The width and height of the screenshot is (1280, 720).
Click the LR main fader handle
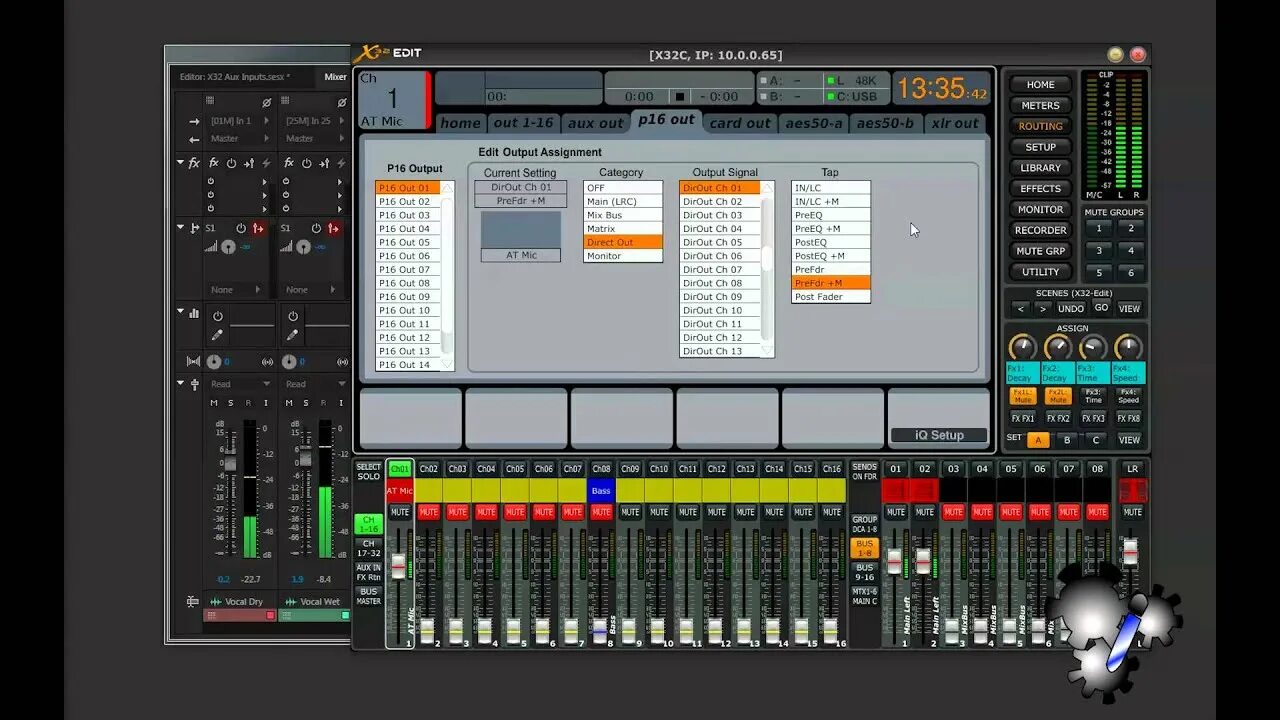pyautogui.click(x=1130, y=553)
